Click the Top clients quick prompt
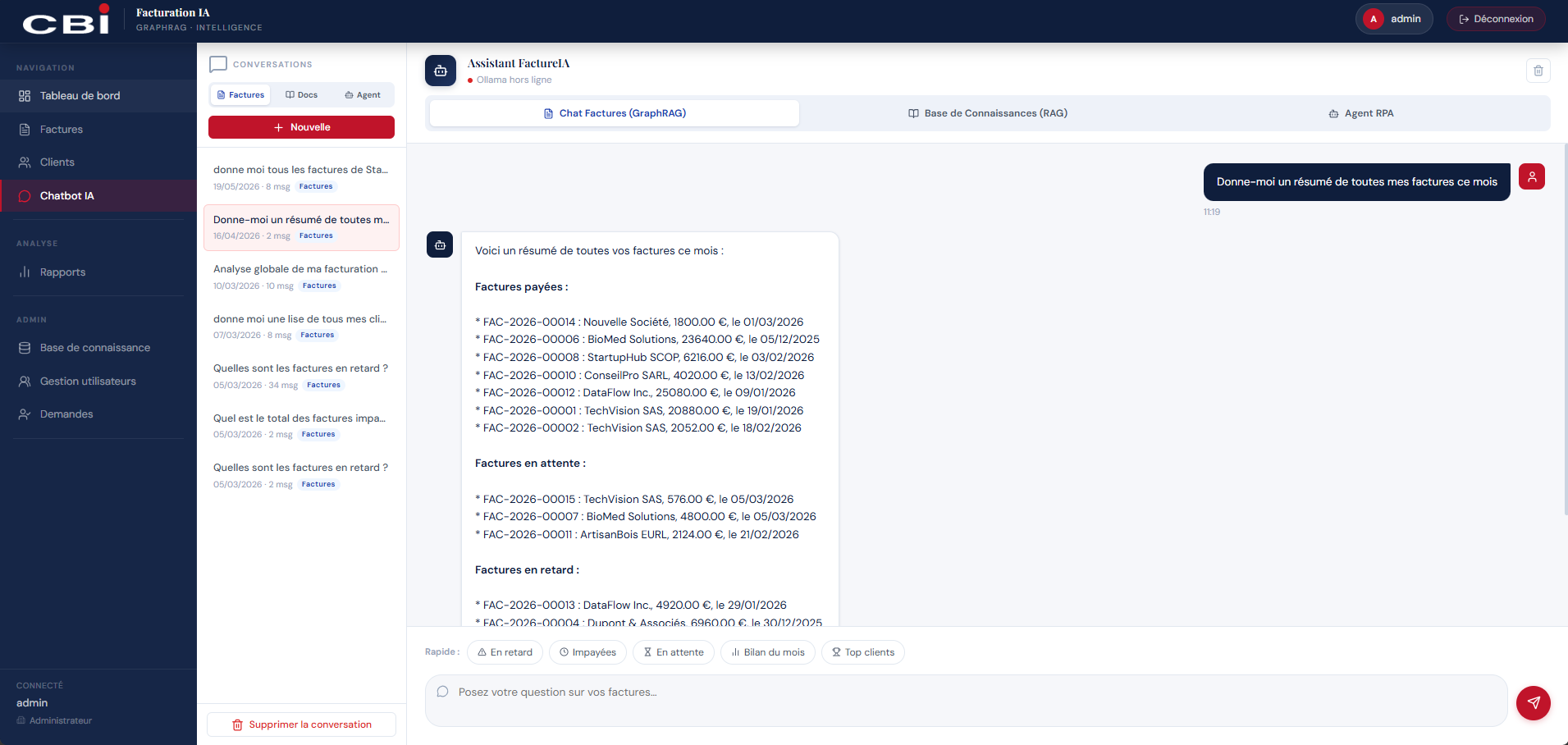 tap(863, 652)
